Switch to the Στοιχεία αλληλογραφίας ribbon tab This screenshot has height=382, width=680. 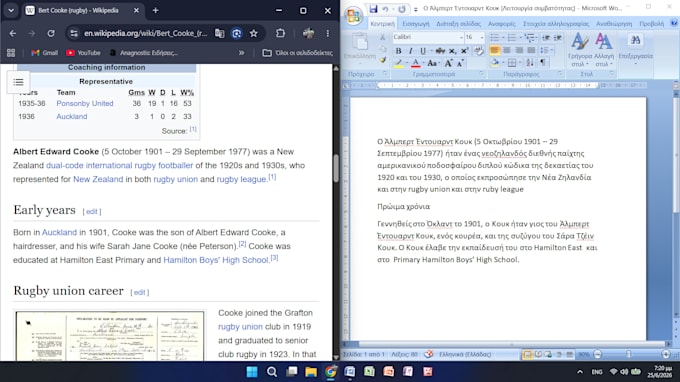556,23
